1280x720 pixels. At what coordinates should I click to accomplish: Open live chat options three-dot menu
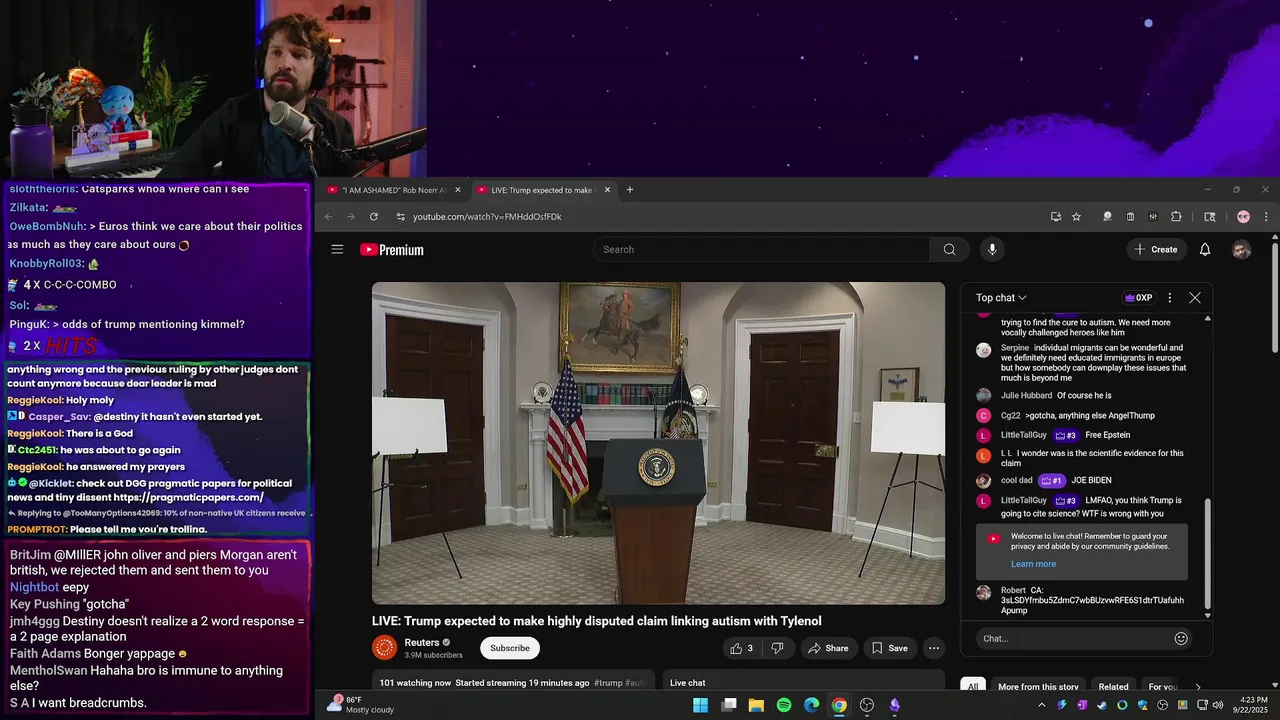click(x=1169, y=298)
